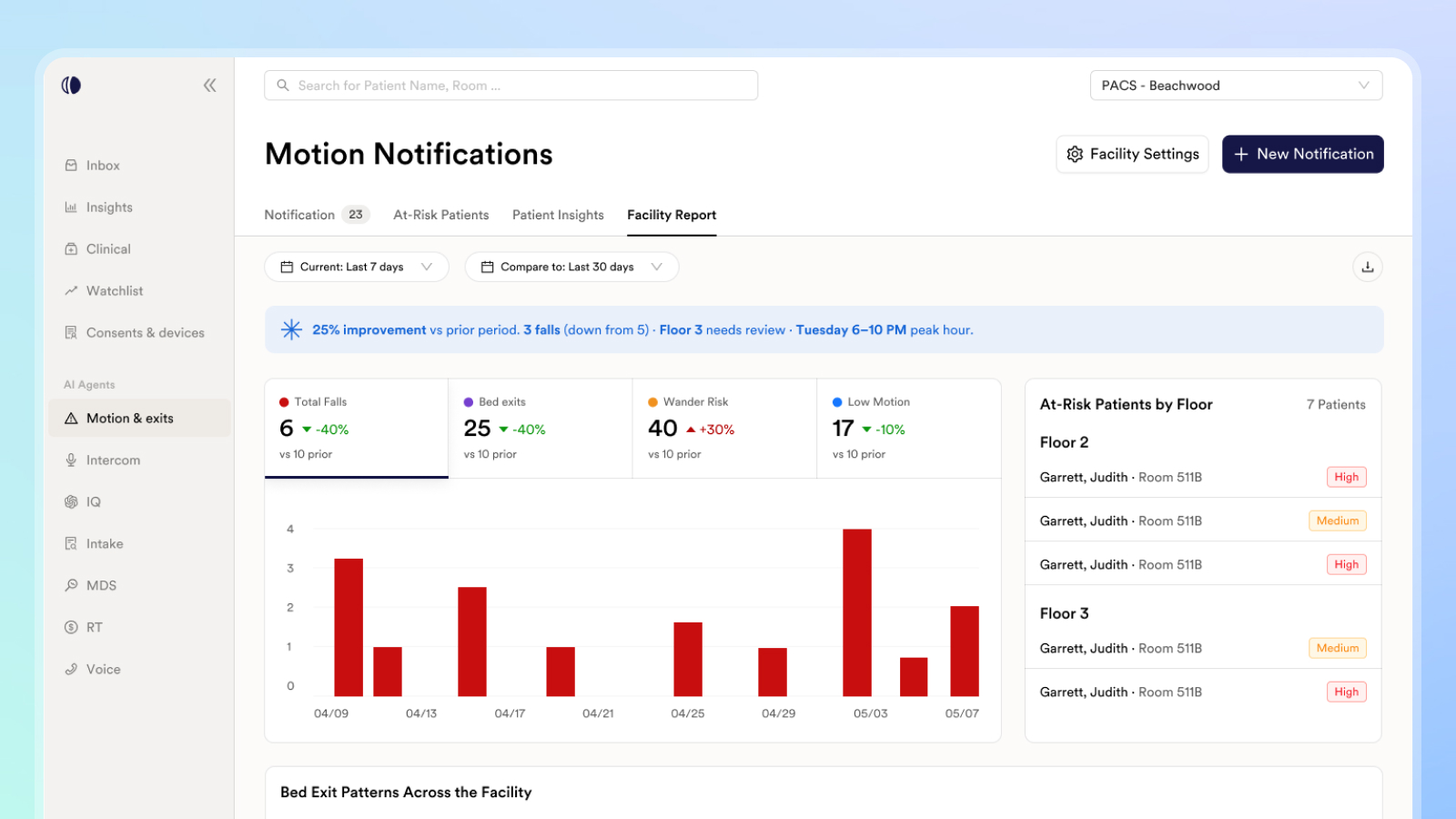Viewport: 1456px width, 819px height.
Task: Open Facility Settings
Action: click(1132, 155)
